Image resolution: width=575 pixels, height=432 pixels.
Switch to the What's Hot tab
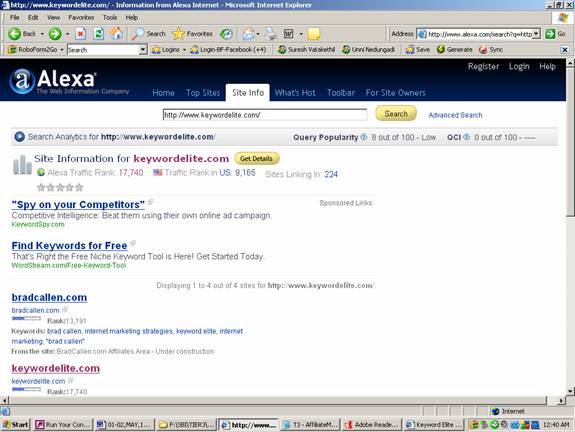pos(295,93)
